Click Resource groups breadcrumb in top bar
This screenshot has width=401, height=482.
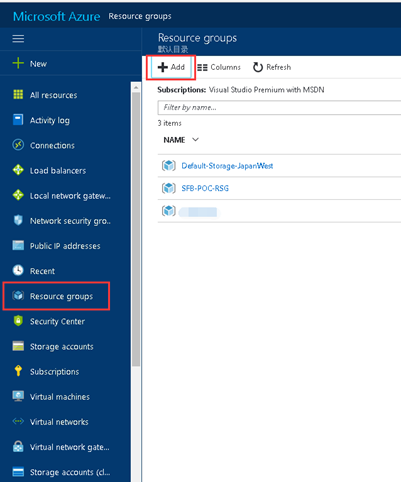(x=140, y=16)
